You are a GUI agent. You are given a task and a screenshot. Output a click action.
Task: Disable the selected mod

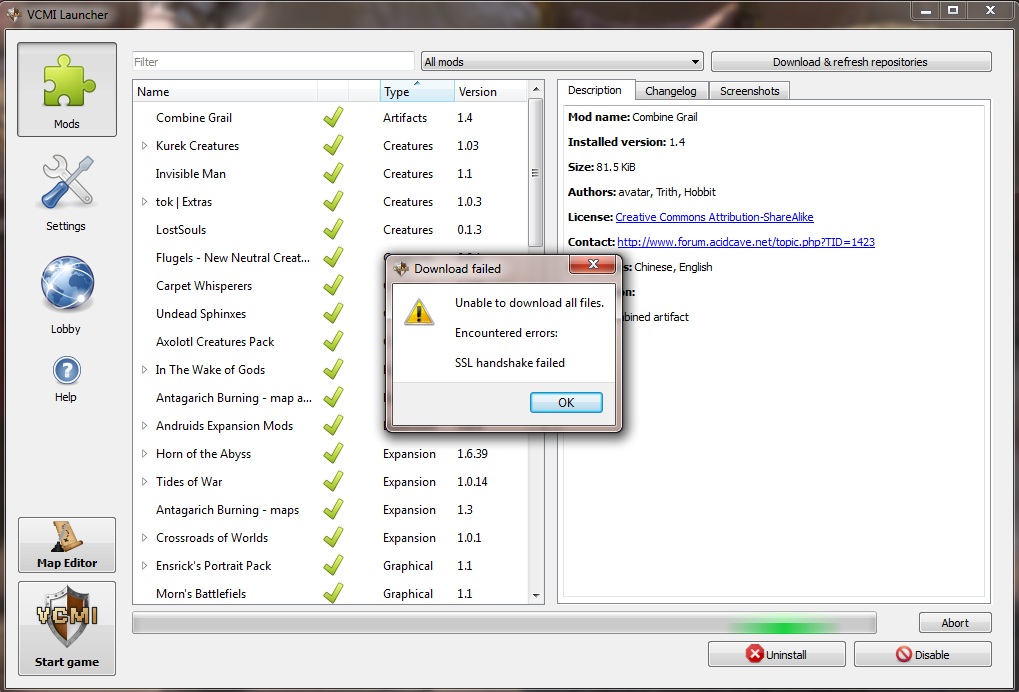pyautogui.click(x=923, y=654)
